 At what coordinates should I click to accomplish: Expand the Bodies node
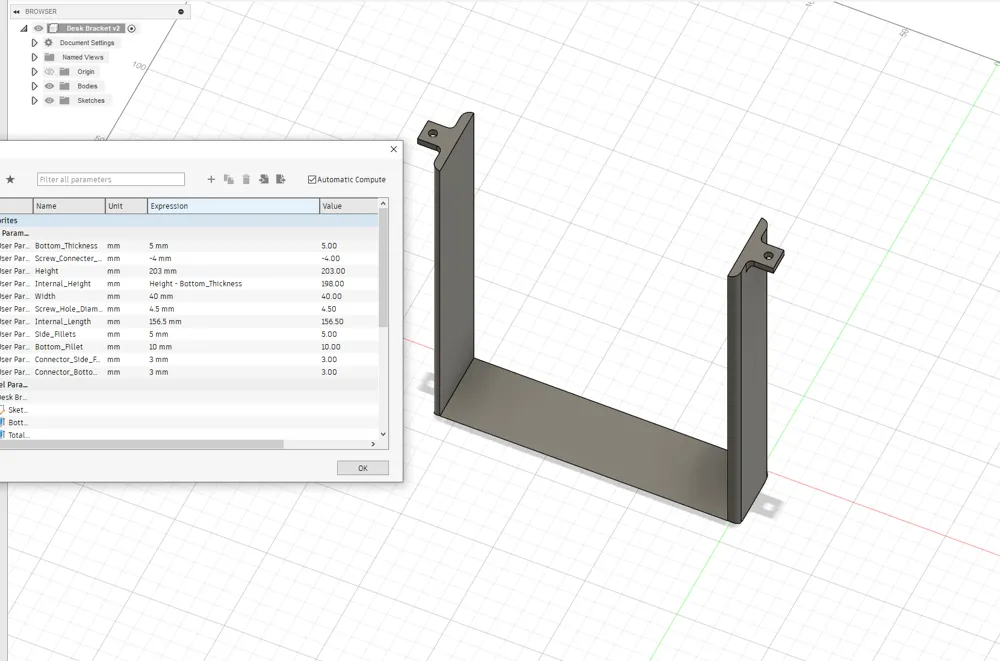pyautogui.click(x=34, y=85)
